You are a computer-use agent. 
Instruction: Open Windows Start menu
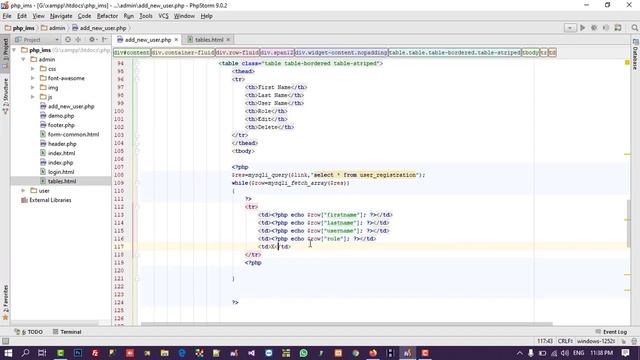(x=8, y=353)
